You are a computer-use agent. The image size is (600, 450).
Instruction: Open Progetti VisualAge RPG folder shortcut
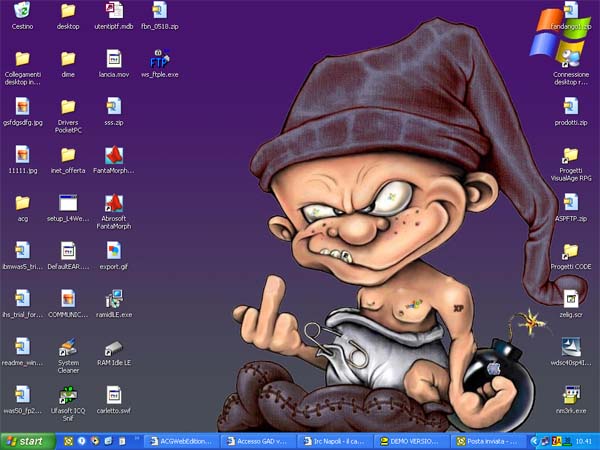point(571,155)
